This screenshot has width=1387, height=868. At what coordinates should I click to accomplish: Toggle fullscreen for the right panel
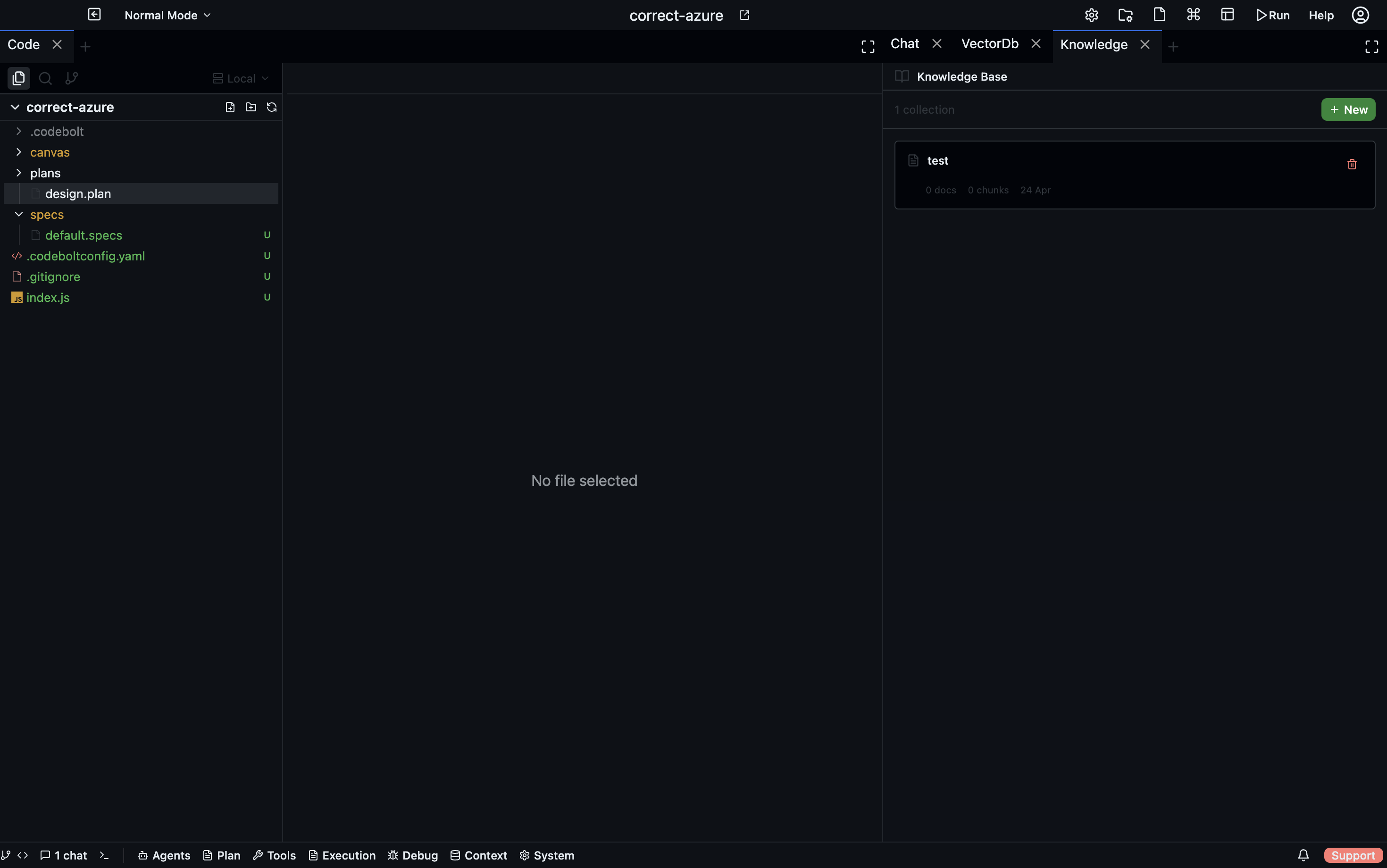coord(1371,47)
